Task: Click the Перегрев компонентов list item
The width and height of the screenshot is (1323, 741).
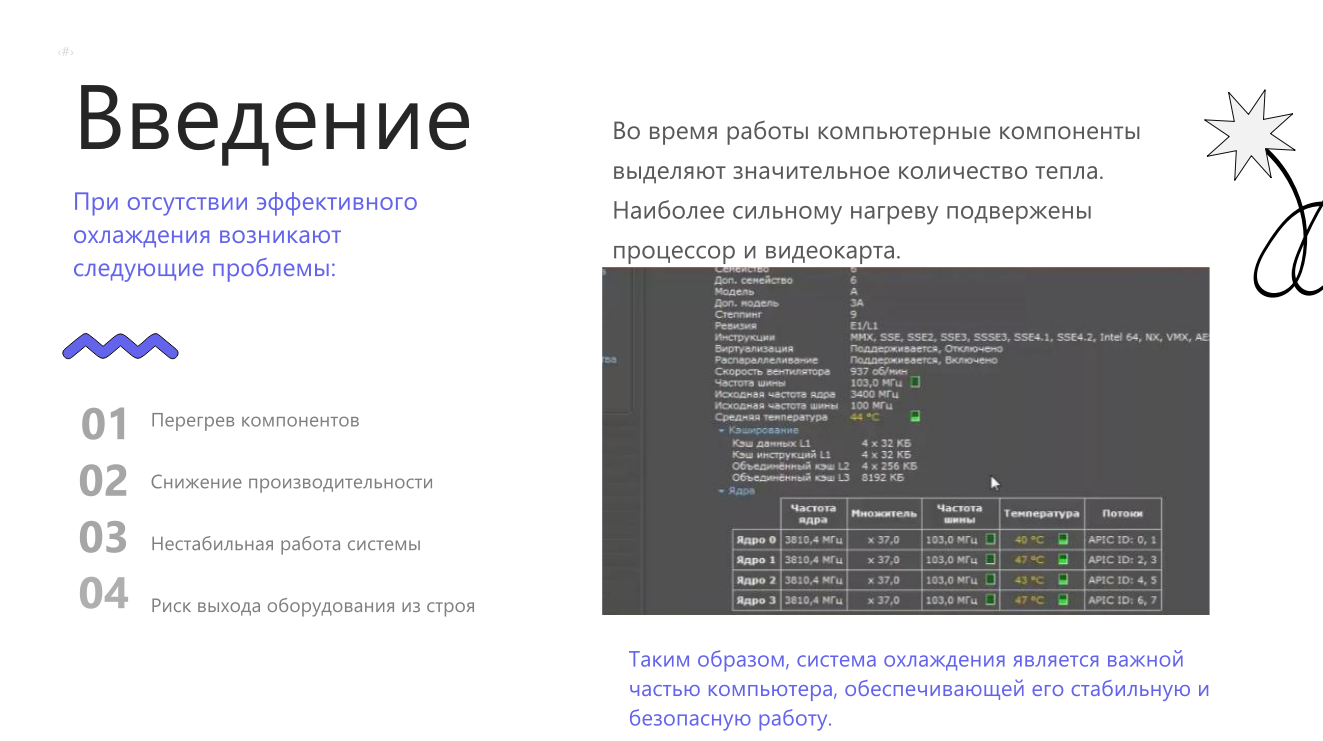Action: 255,420
